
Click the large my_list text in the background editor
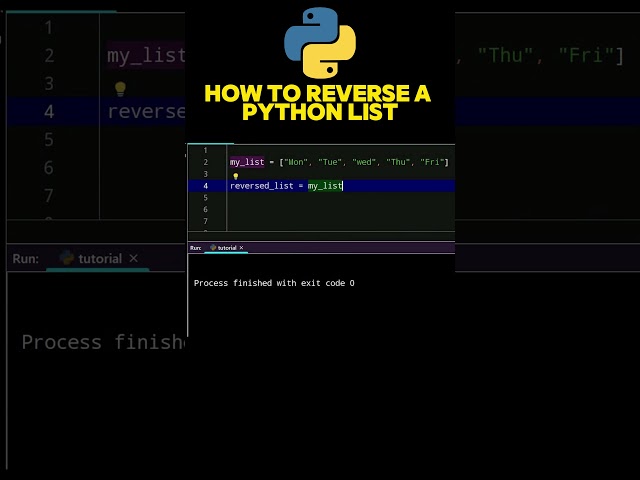(x=146, y=56)
